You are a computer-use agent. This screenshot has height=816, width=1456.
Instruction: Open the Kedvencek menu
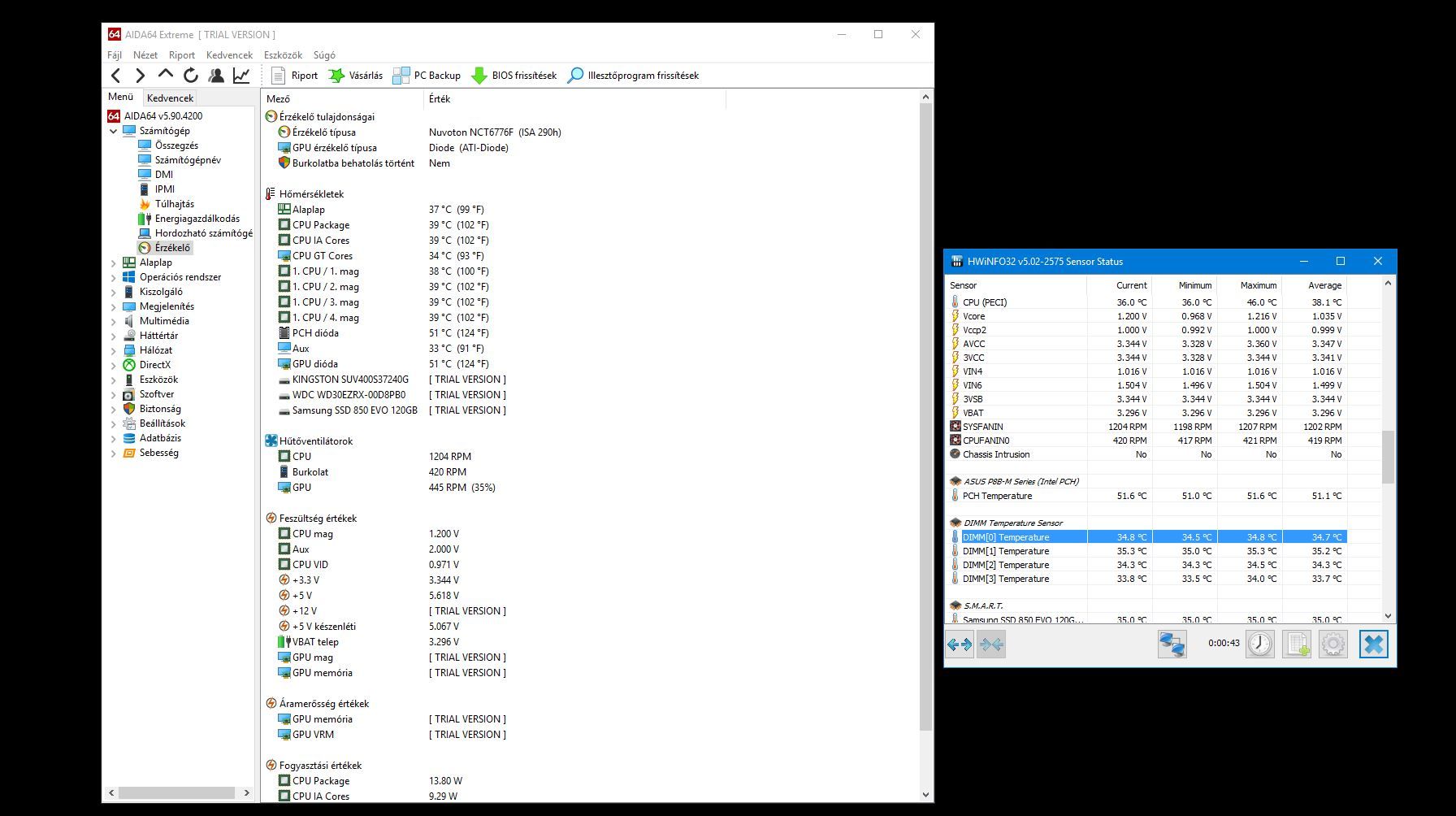pyautogui.click(x=229, y=55)
